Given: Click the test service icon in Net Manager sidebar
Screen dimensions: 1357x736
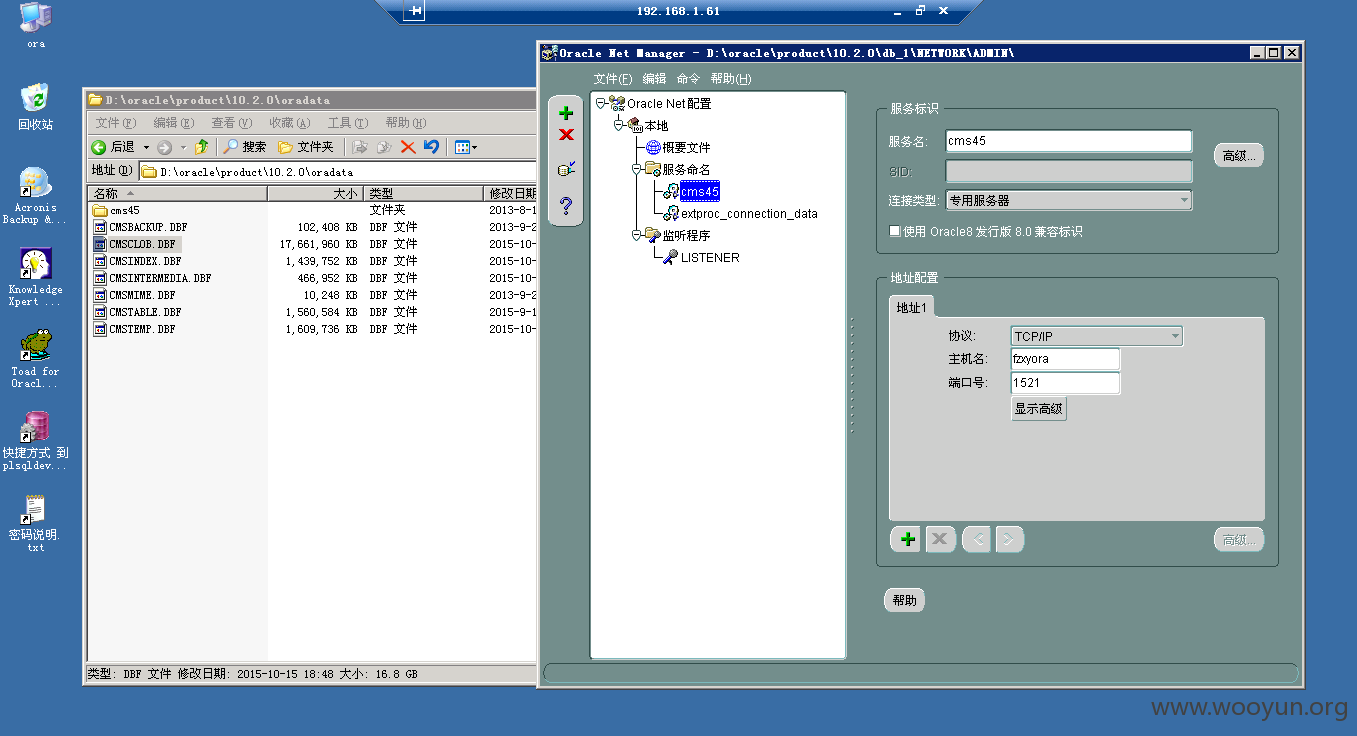Looking at the screenshot, I should point(566,169).
